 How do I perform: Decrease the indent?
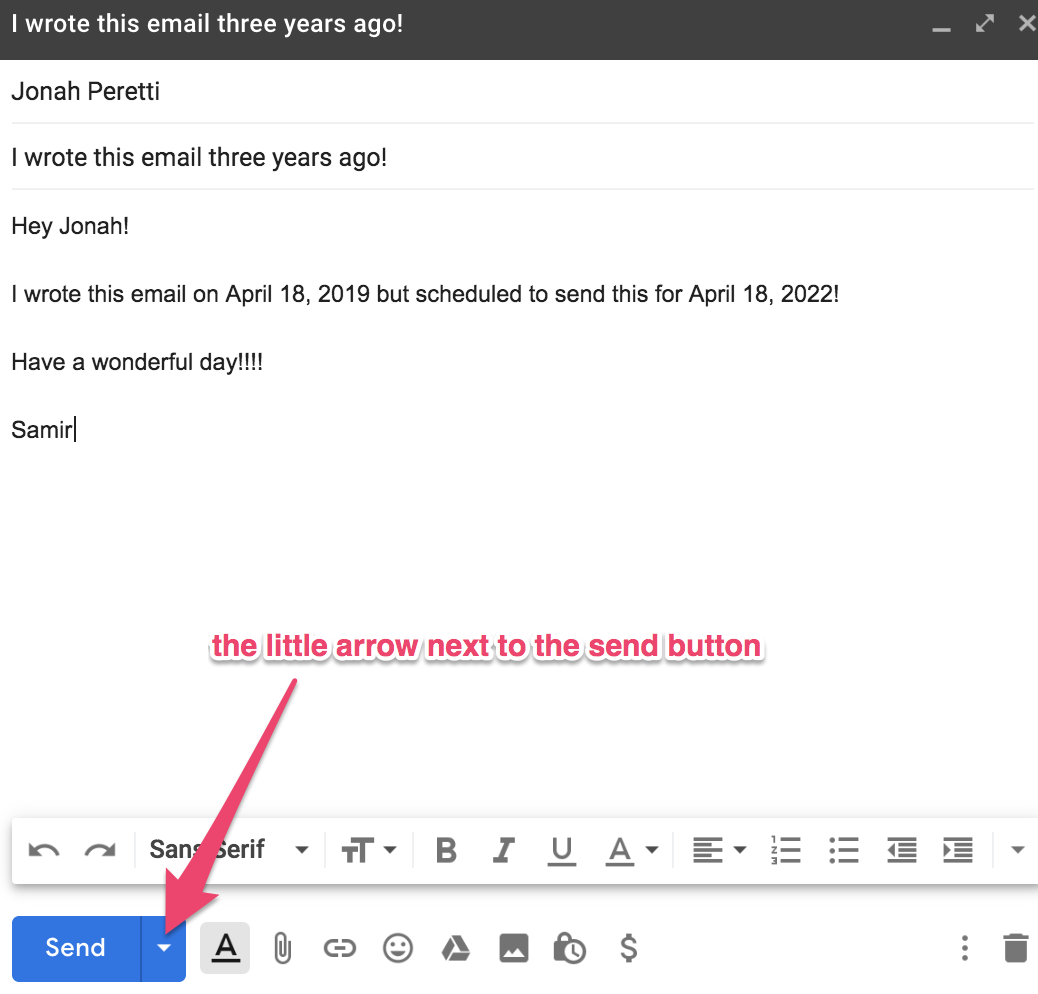pyautogui.click(x=902, y=850)
